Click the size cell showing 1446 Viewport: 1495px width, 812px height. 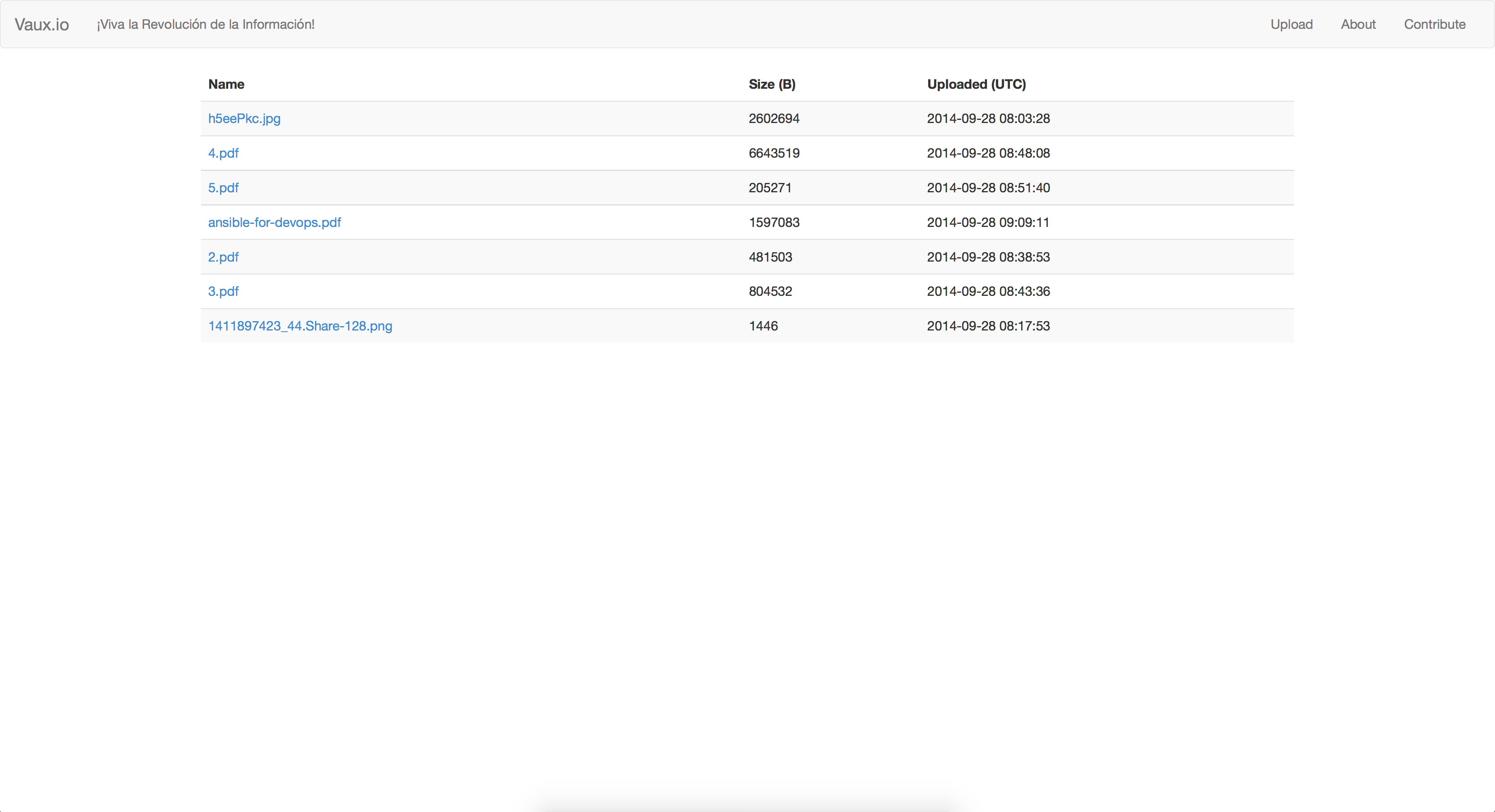point(763,326)
